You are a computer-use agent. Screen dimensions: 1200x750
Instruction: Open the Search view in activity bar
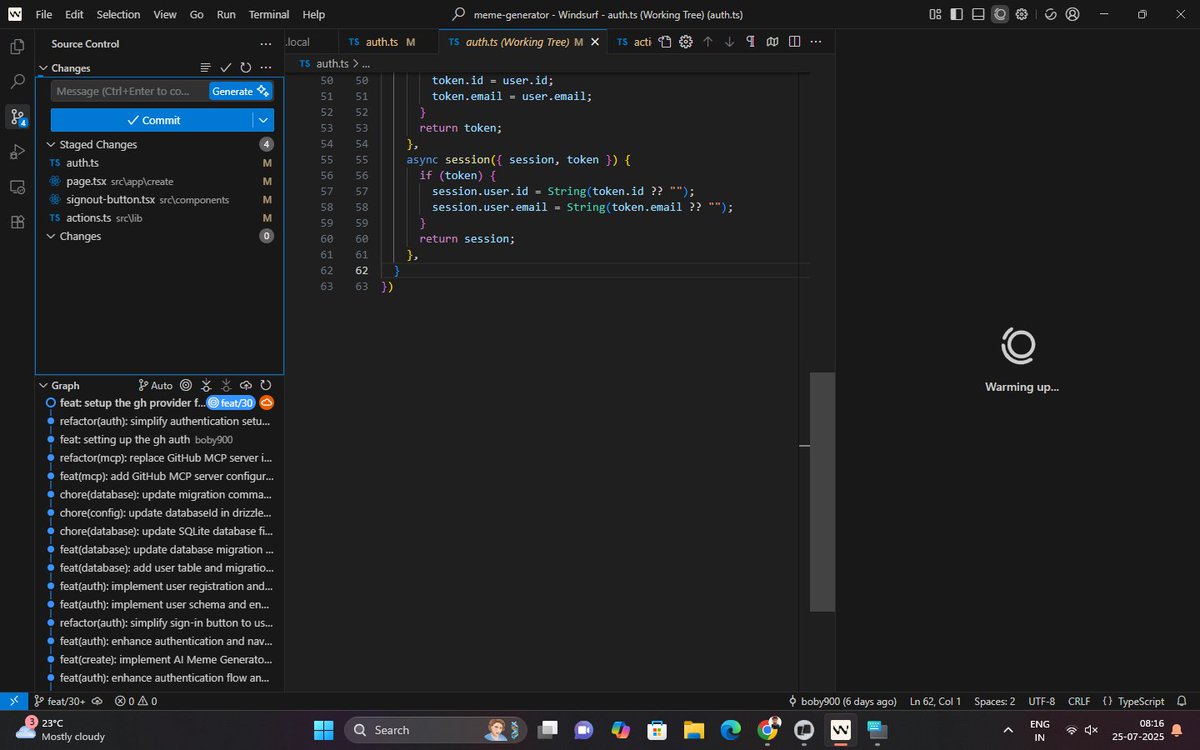point(17,81)
